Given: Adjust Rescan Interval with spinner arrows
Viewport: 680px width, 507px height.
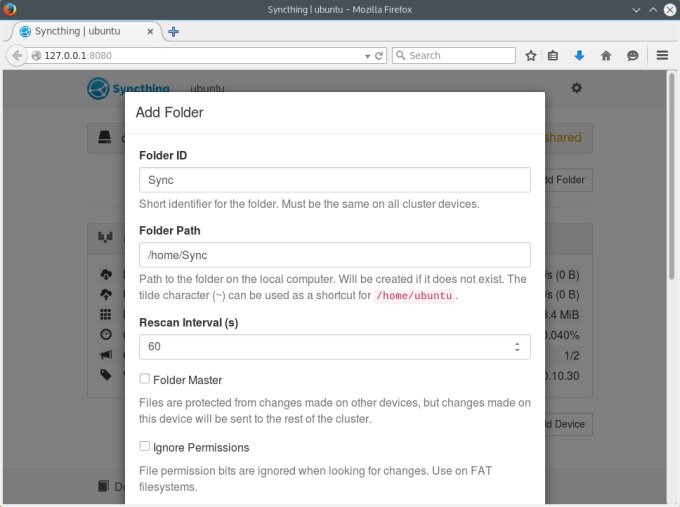Looking at the screenshot, I should [x=517, y=347].
